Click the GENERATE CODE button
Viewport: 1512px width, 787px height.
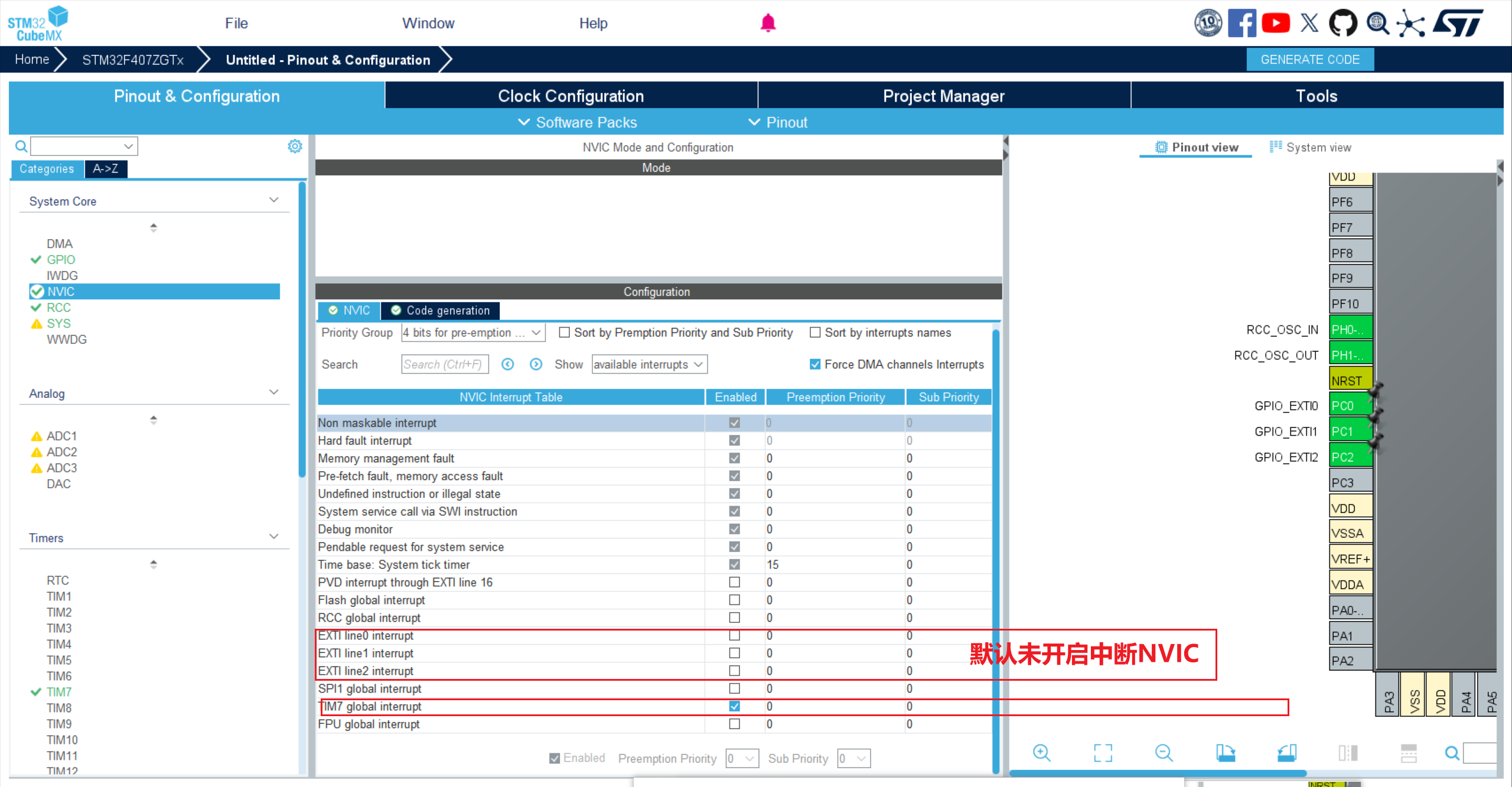click(1309, 60)
